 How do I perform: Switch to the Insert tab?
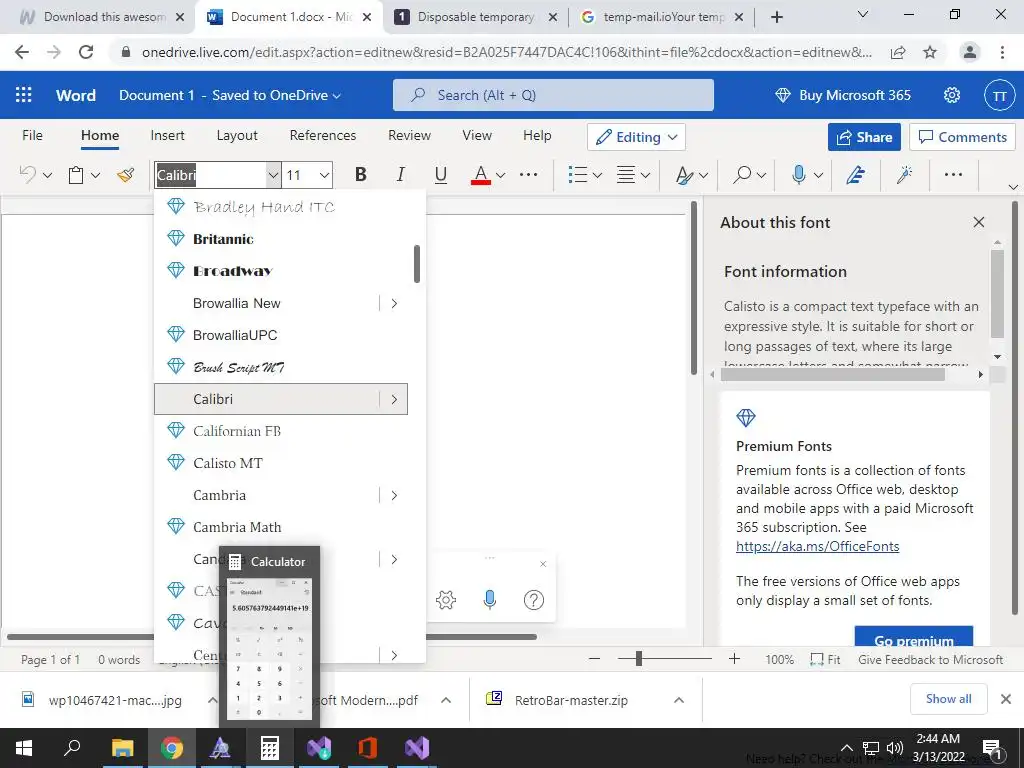click(167, 135)
